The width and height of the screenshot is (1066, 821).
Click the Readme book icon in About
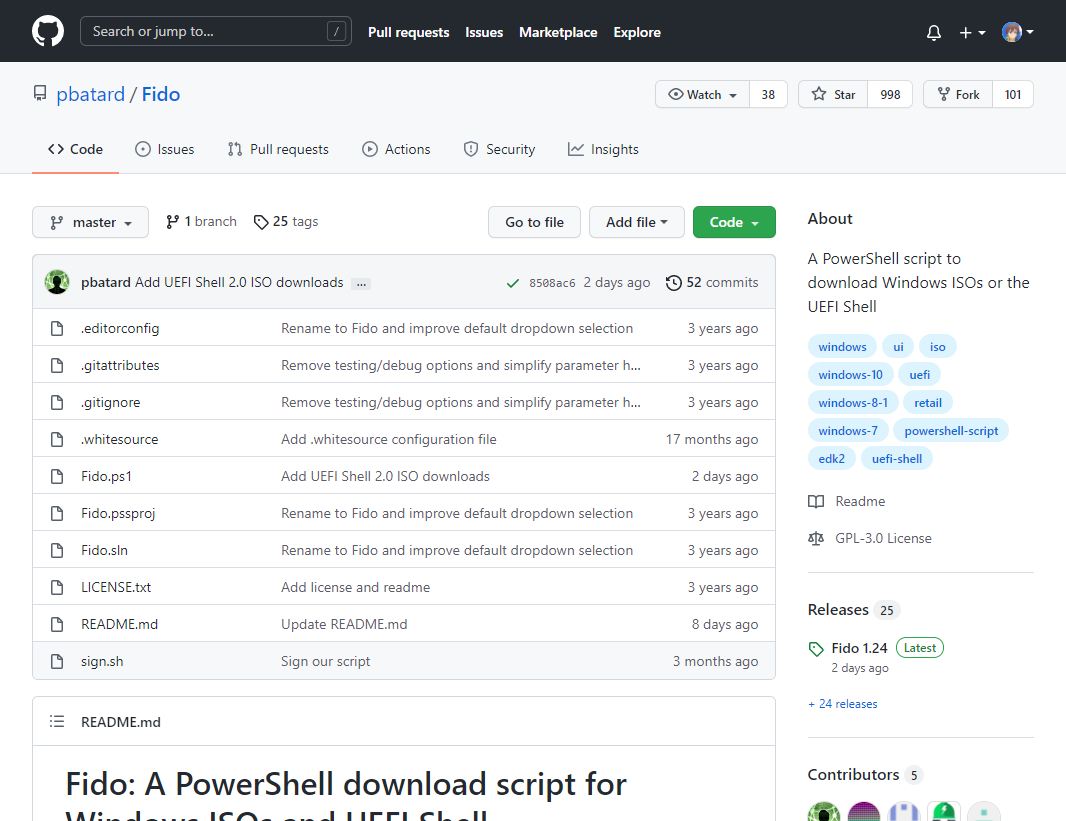[x=816, y=502]
